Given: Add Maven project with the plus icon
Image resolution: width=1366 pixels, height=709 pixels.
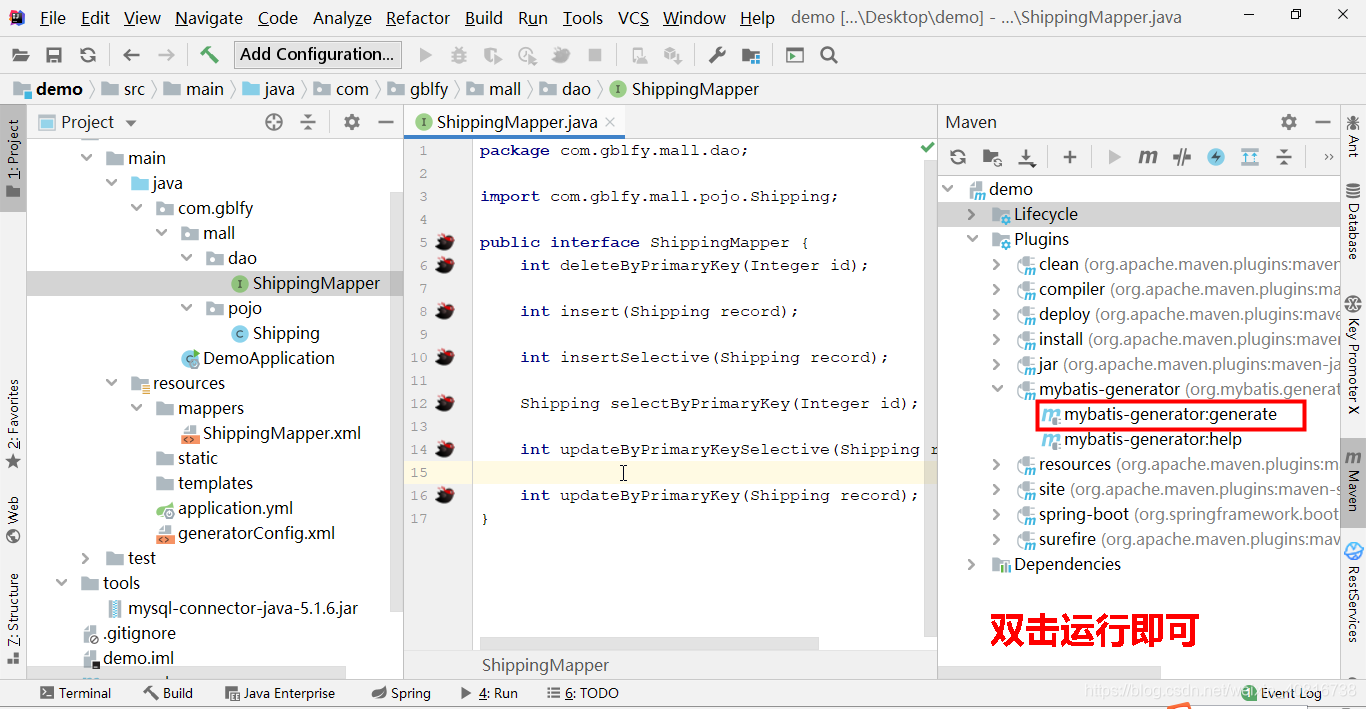Looking at the screenshot, I should tap(1070, 157).
